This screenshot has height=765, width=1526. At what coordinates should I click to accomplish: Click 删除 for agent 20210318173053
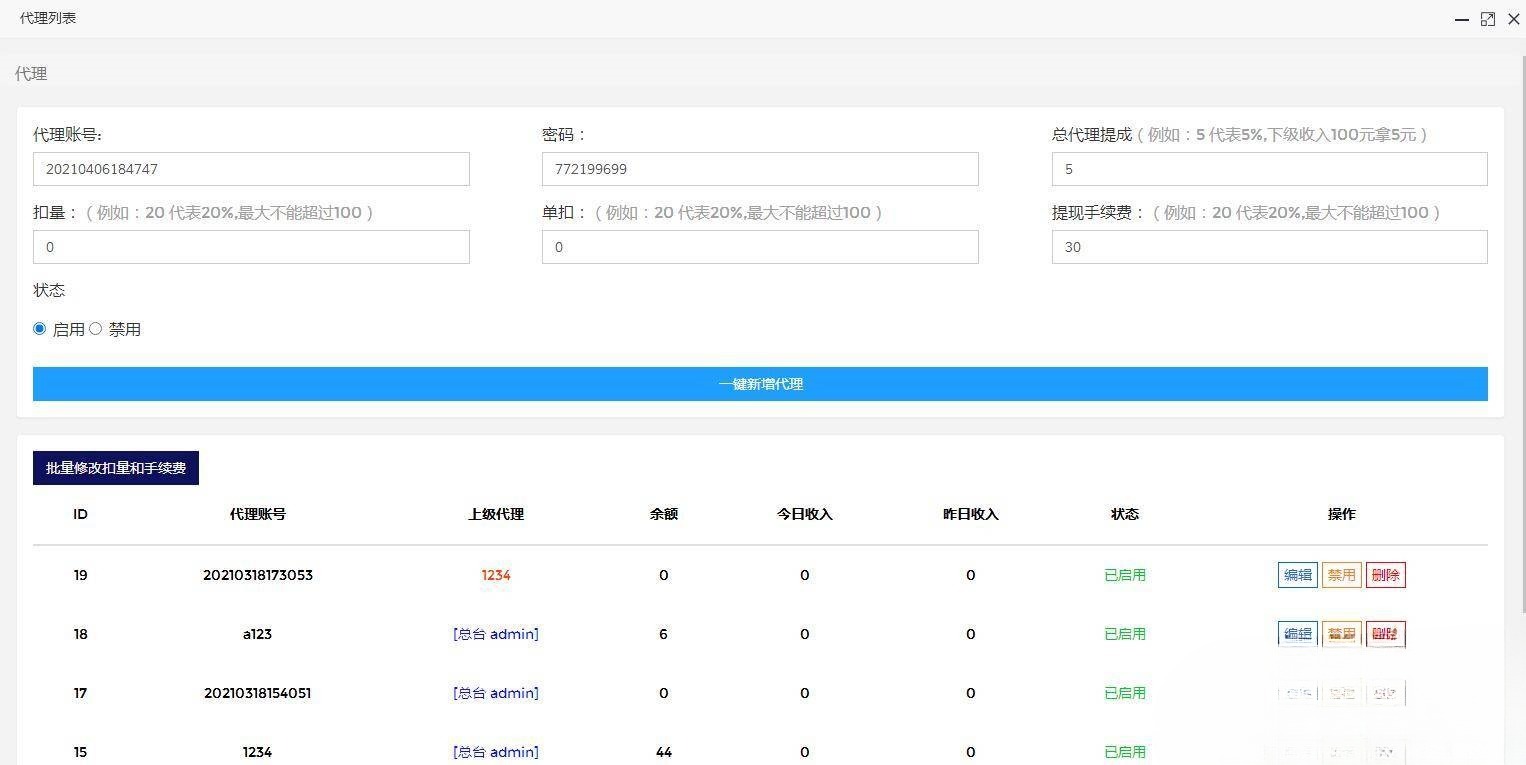coord(1385,574)
